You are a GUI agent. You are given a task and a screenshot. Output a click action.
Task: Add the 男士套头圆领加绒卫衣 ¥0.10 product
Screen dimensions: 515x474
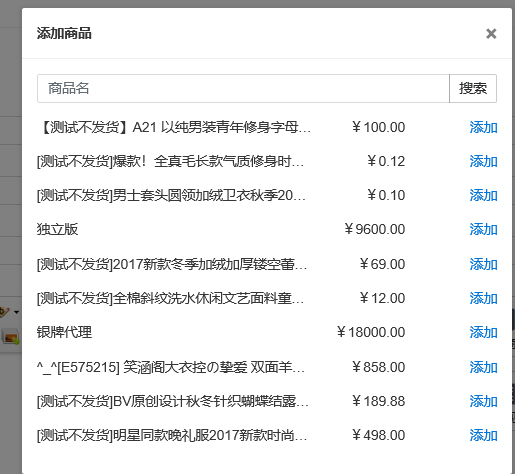(x=483, y=195)
